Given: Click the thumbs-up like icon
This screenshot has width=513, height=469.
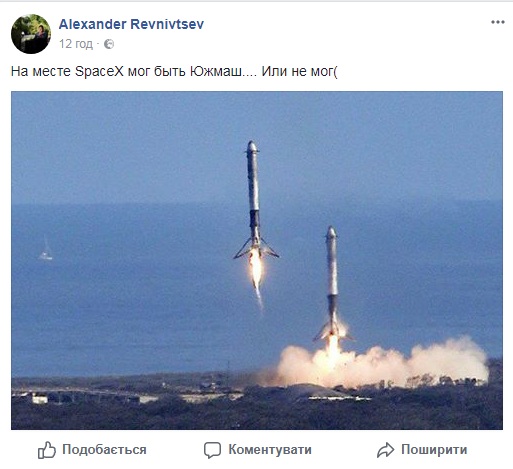Looking at the screenshot, I should [46, 450].
